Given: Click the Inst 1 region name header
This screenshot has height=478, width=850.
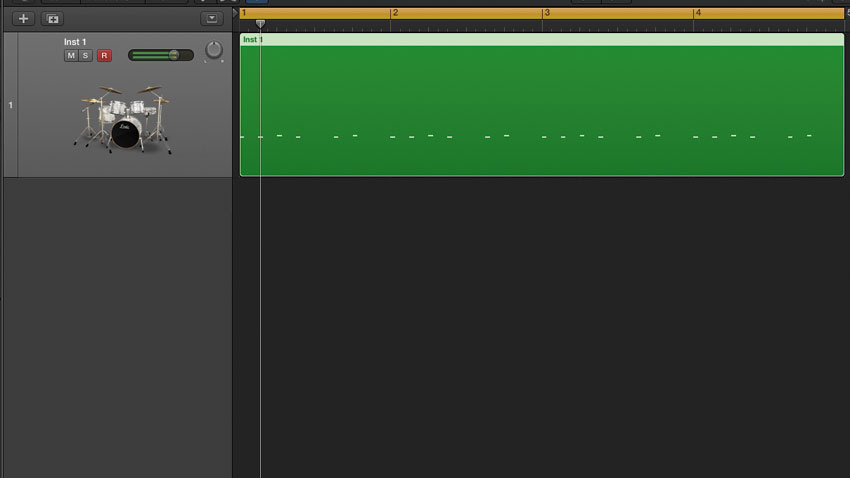Looking at the screenshot, I should [x=542, y=39].
